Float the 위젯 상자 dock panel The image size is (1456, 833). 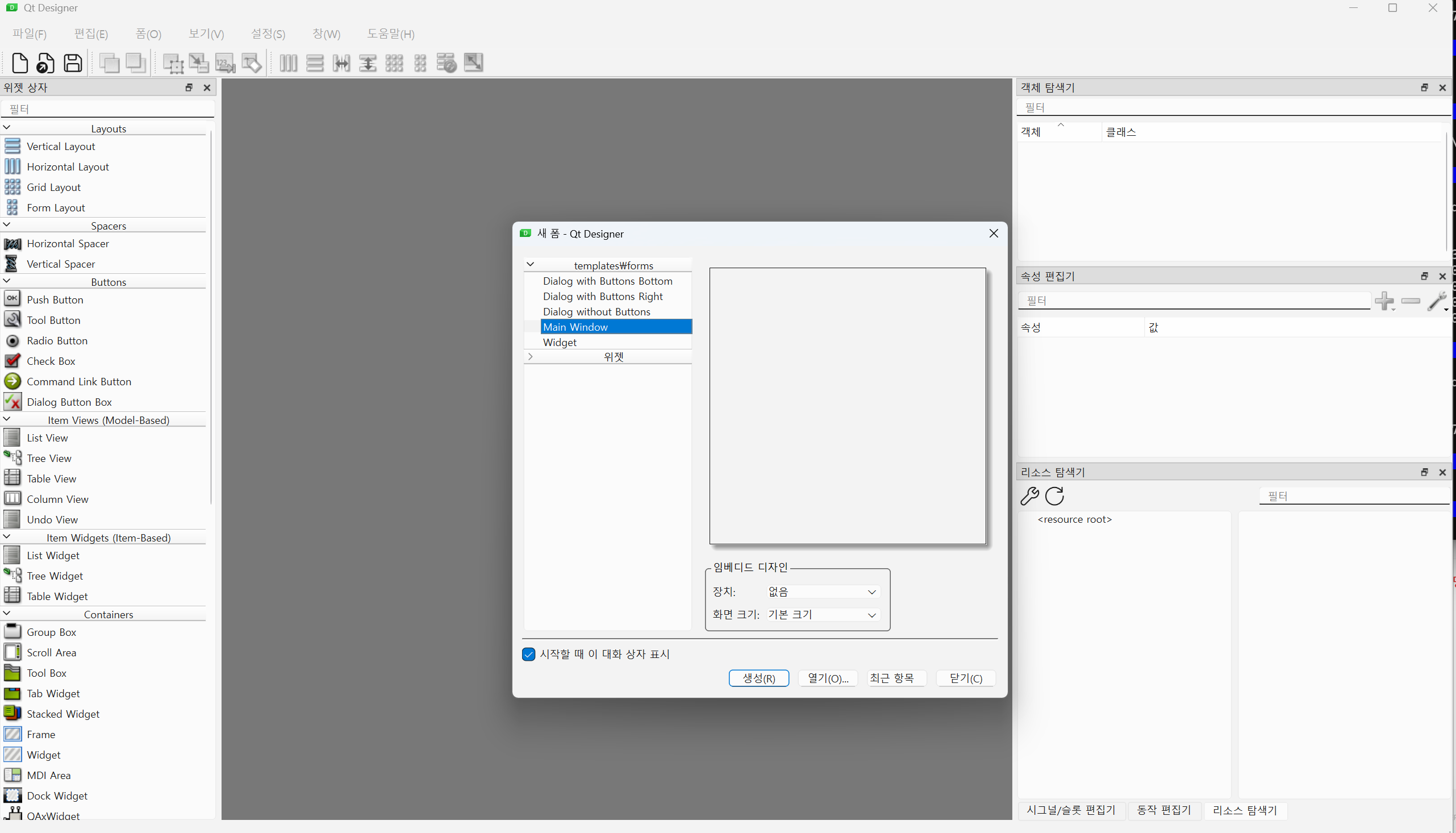tap(189, 88)
